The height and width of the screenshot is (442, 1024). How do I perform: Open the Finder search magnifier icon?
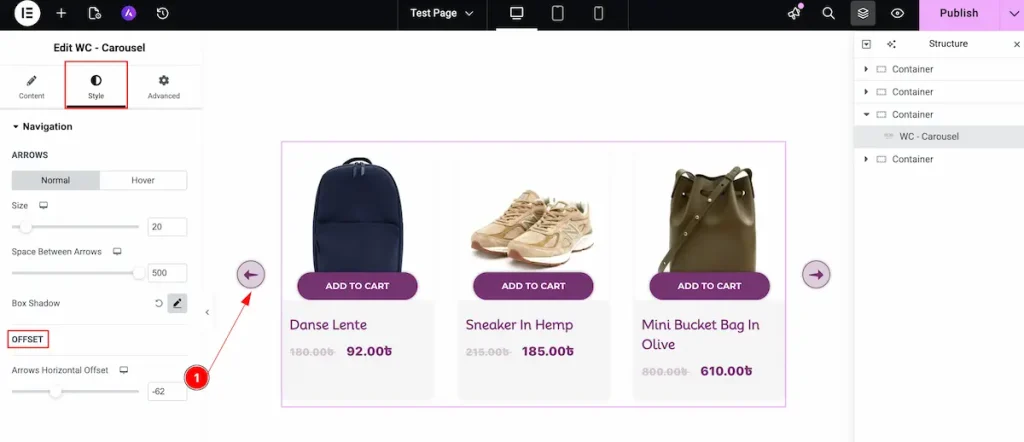828,14
